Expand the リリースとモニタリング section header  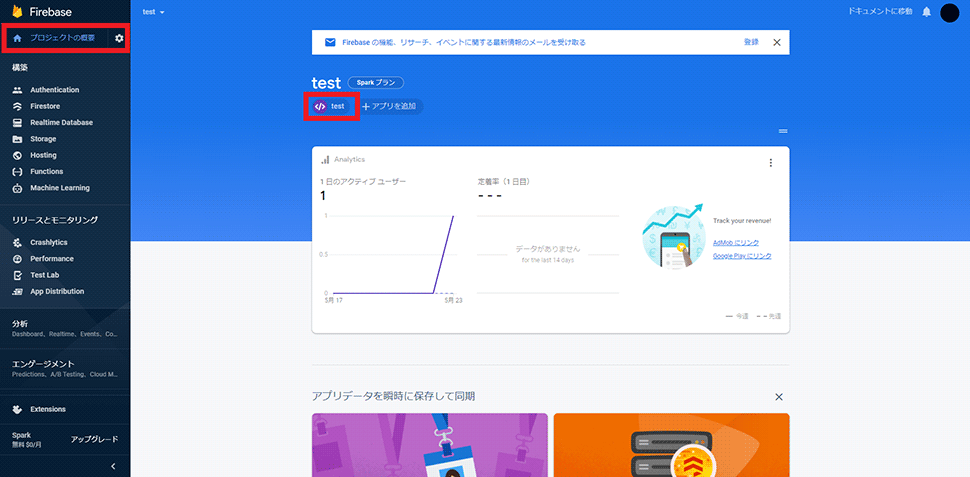tap(55, 220)
